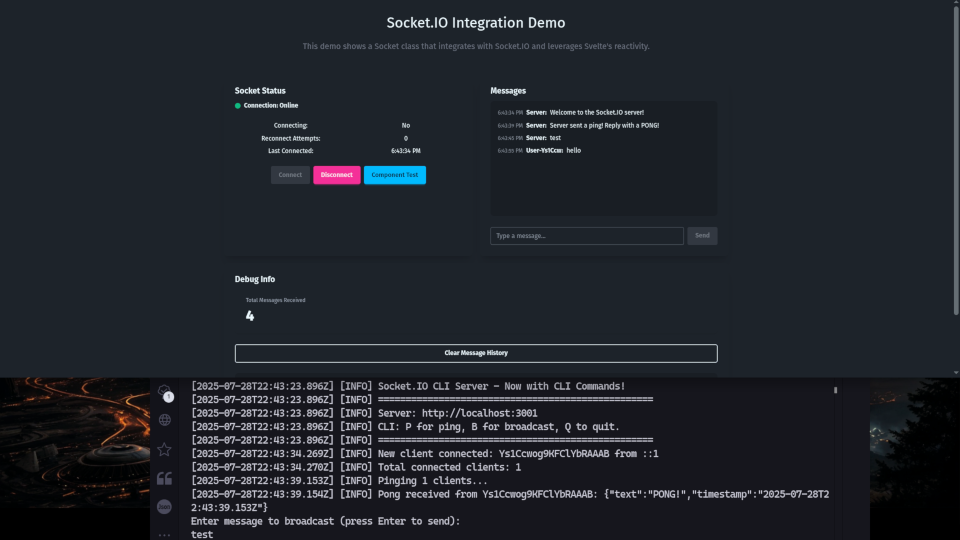Open the Json icon in terminal sidebar

point(164,507)
